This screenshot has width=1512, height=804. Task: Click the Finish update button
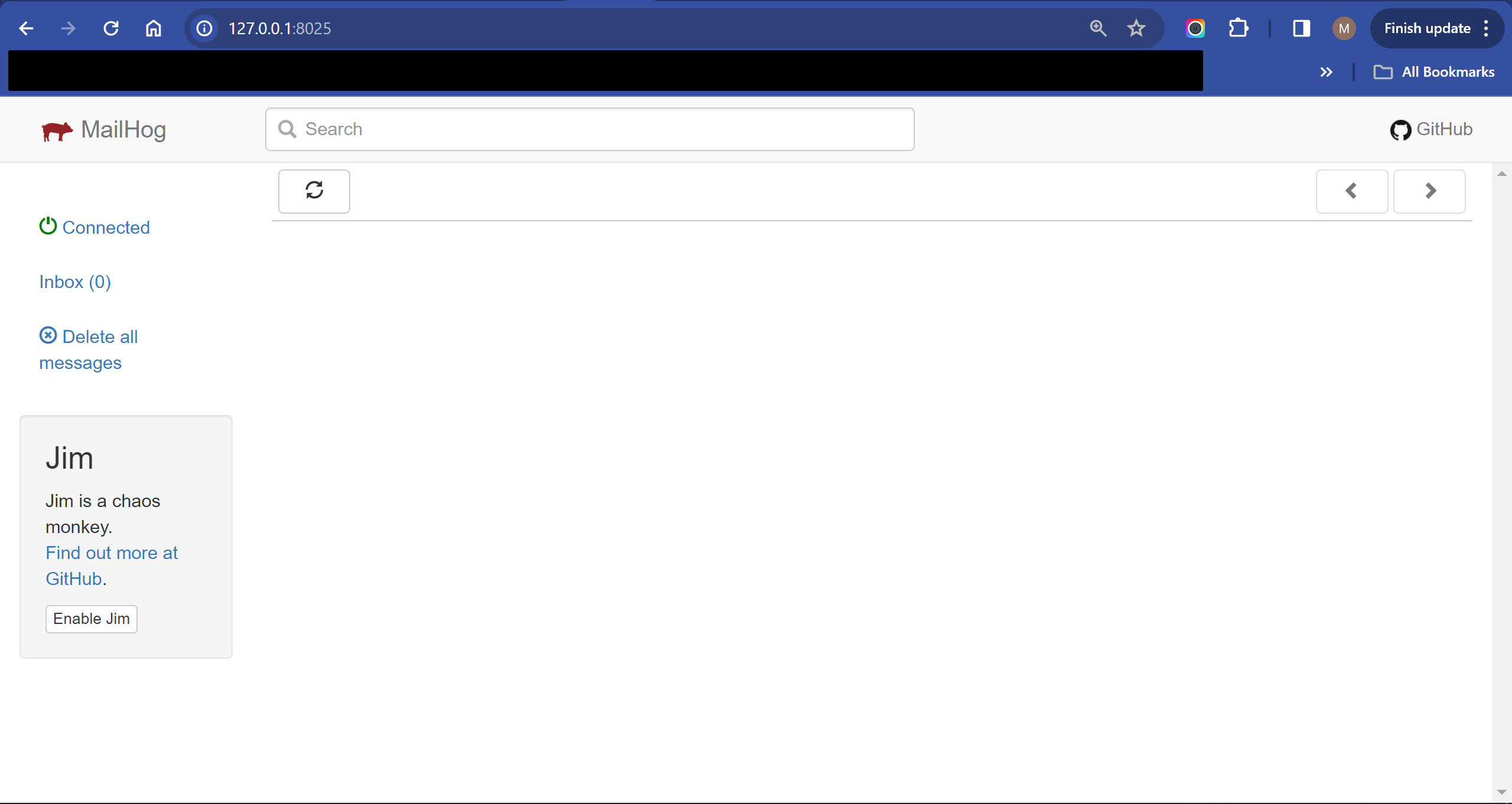1427,28
